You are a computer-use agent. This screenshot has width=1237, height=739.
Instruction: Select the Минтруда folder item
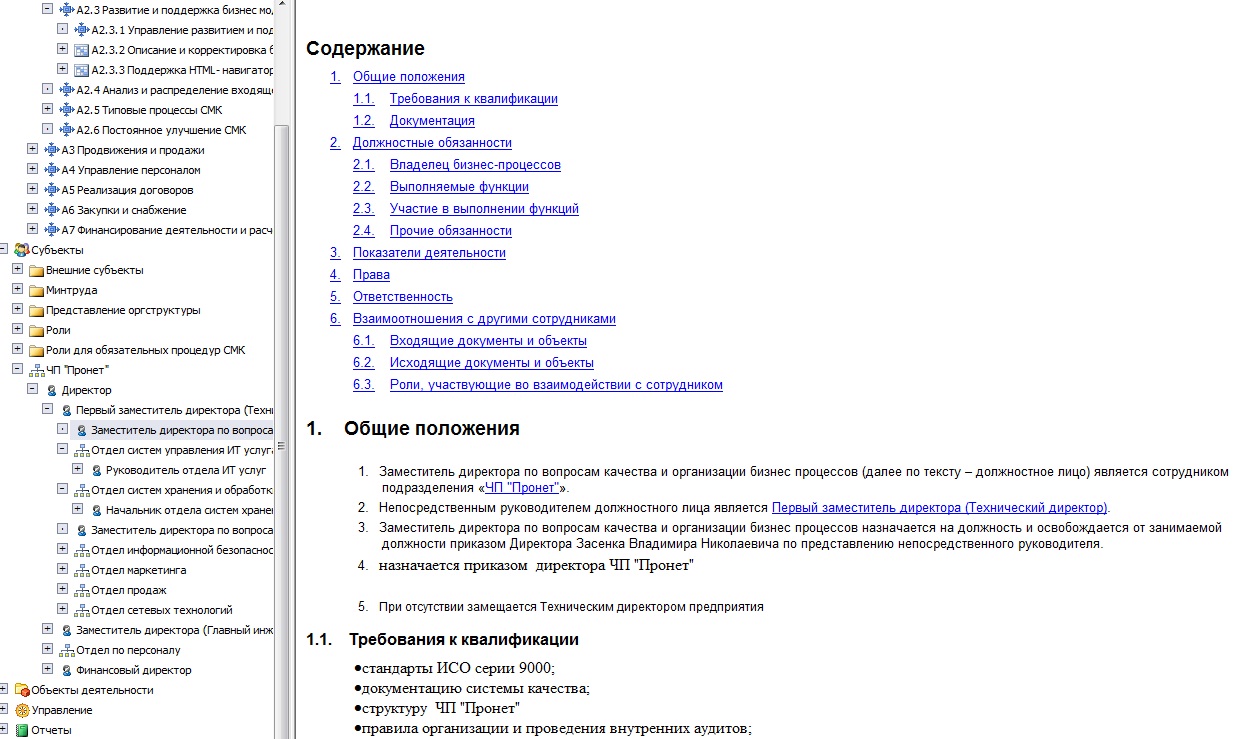(71, 290)
